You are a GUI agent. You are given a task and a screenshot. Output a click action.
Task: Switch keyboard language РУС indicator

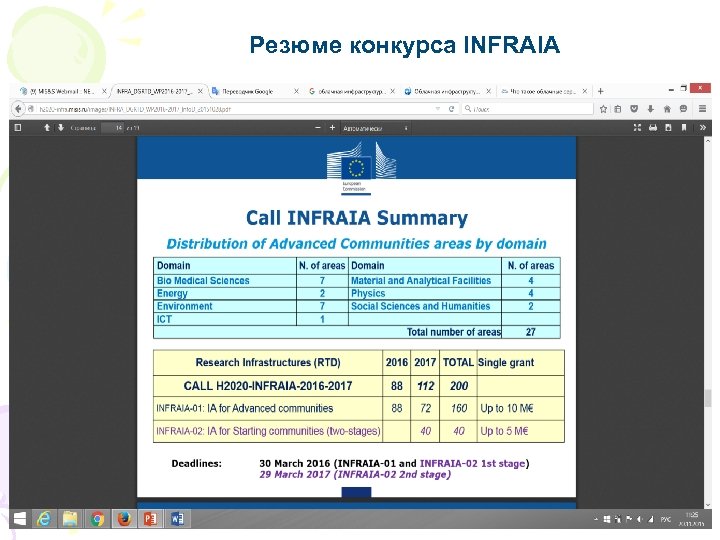[x=665, y=519]
